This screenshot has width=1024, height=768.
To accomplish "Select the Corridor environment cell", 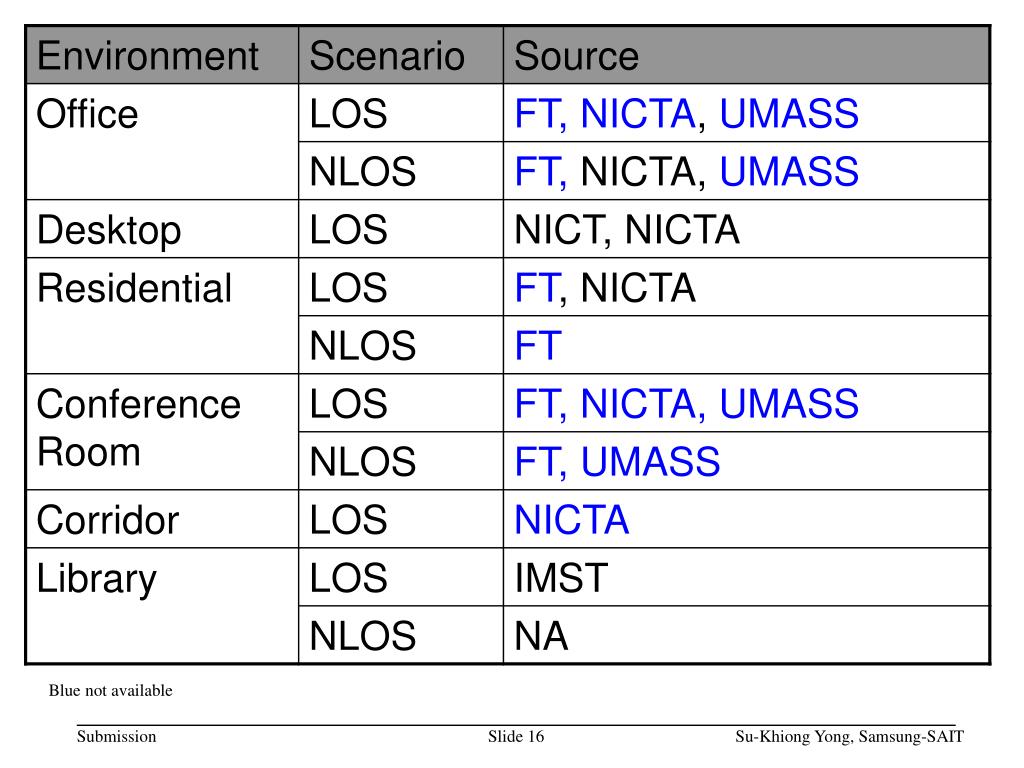I will (x=162, y=520).
